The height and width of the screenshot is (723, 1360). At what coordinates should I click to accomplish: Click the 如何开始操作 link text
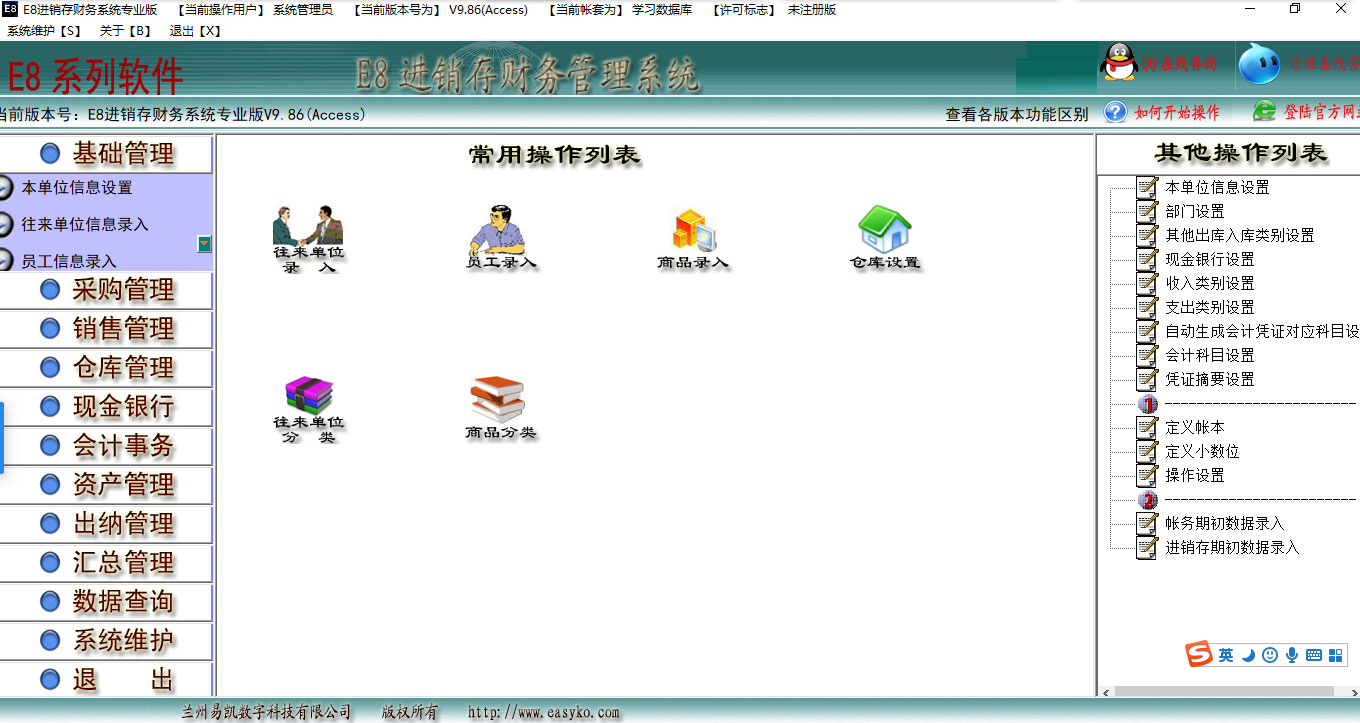1177,112
